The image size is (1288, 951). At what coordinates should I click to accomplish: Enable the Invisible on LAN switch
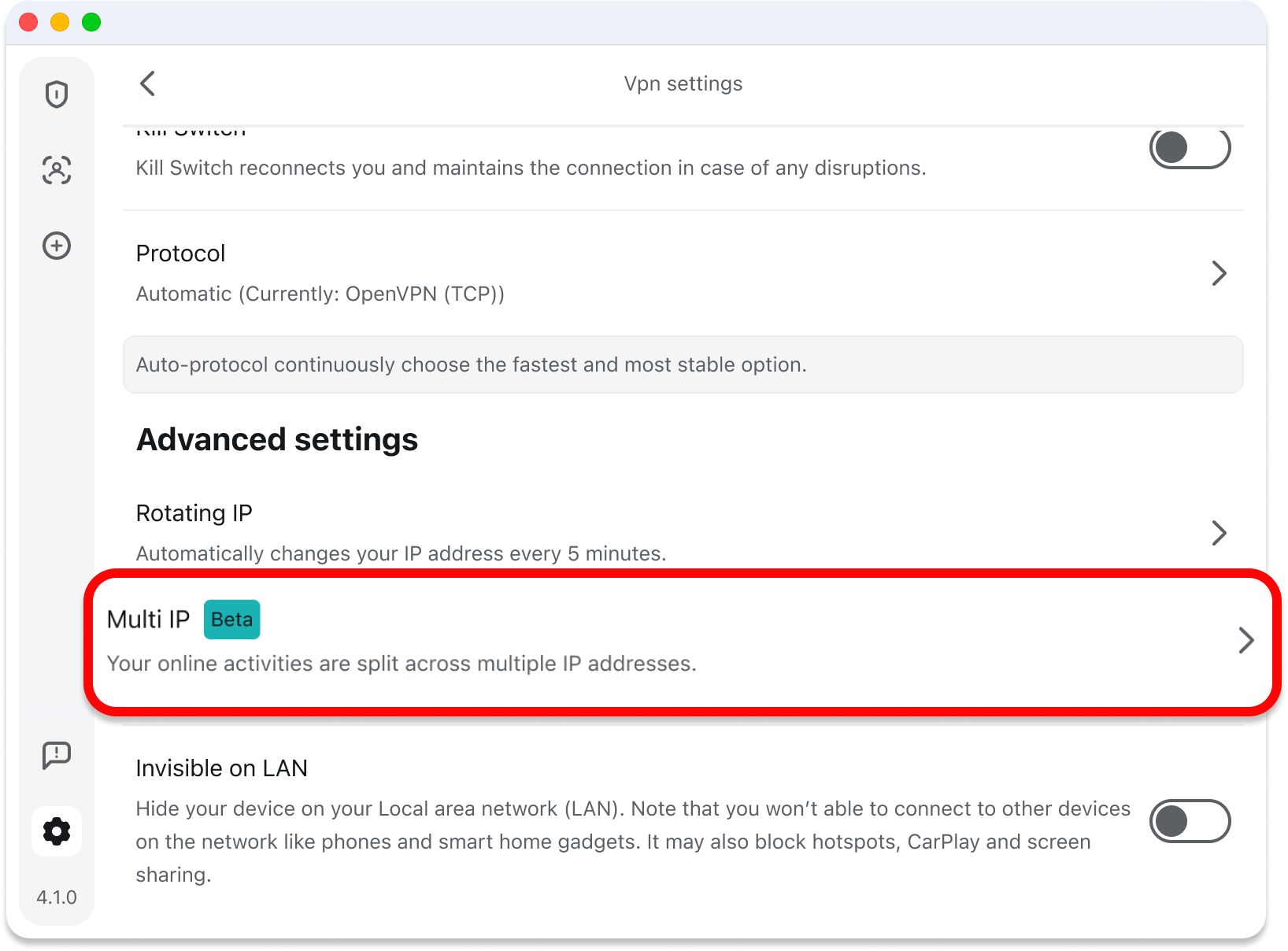(1190, 821)
